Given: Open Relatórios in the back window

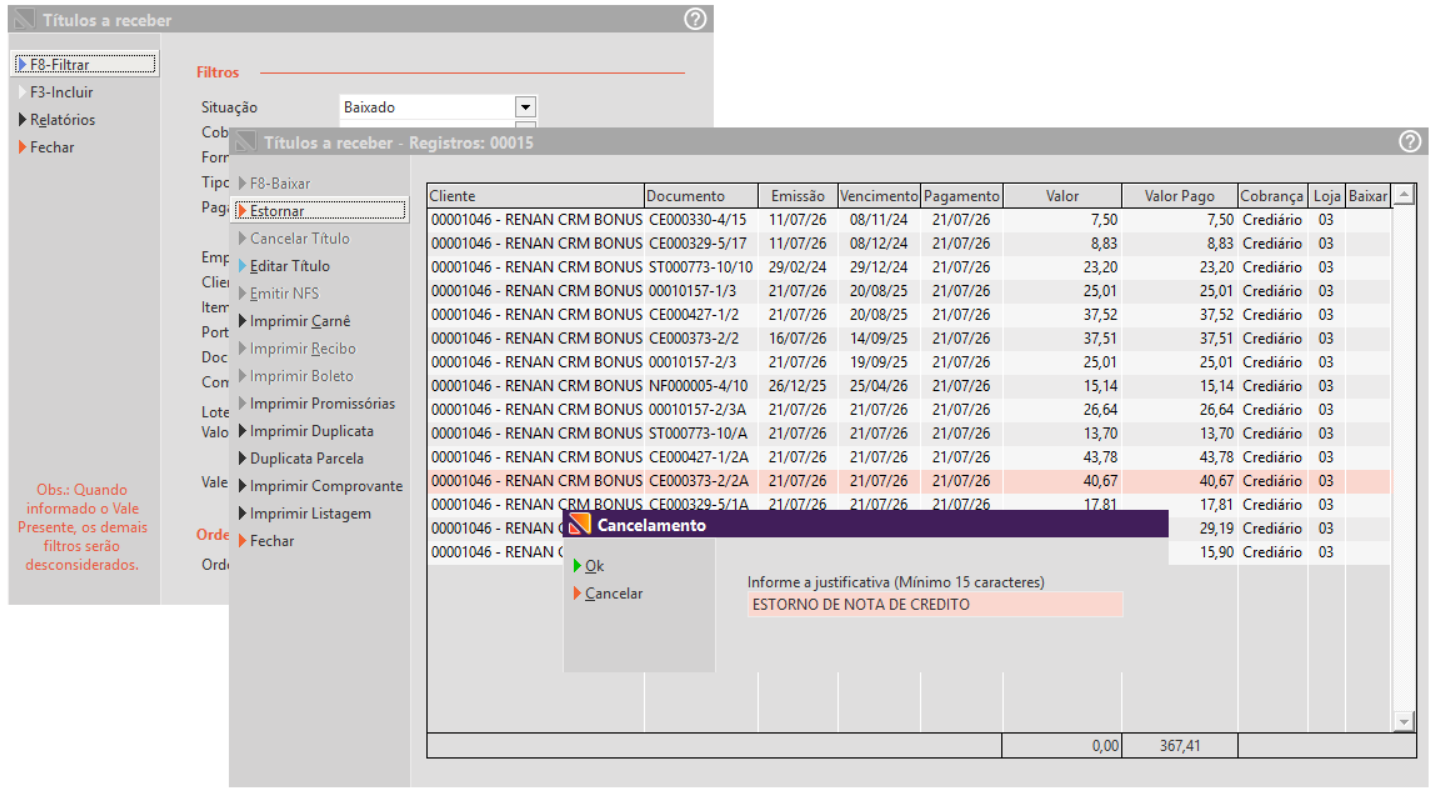Looking at the screenshot, I should point(62,119).
